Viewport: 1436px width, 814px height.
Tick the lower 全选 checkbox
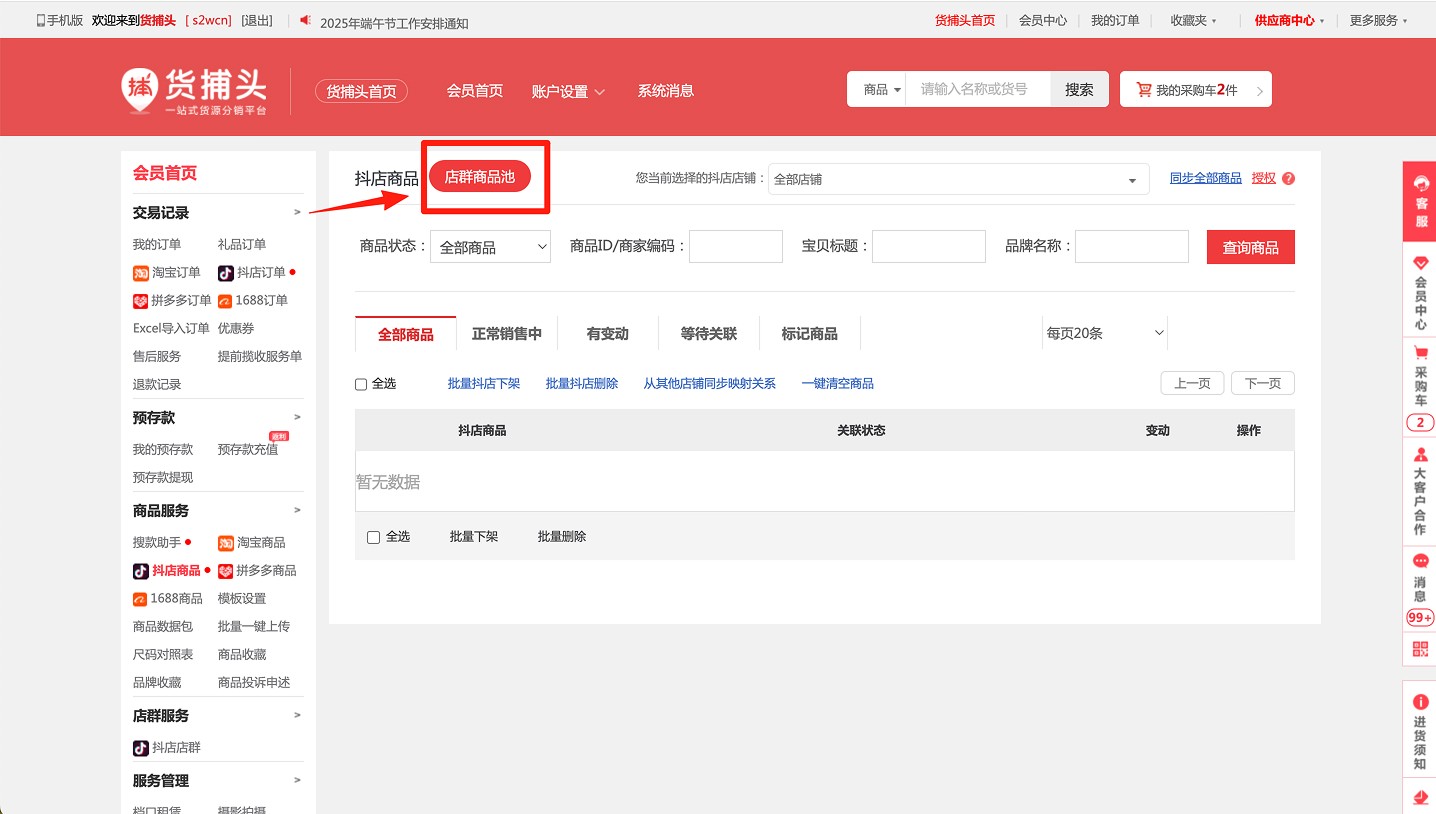point(373,538)
